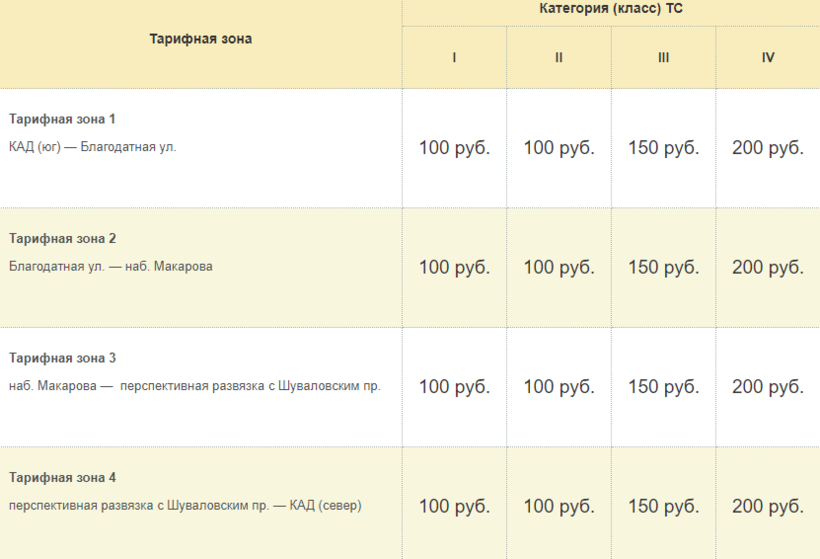Select category II column header

pyautogui.click(x=559, y=58)
